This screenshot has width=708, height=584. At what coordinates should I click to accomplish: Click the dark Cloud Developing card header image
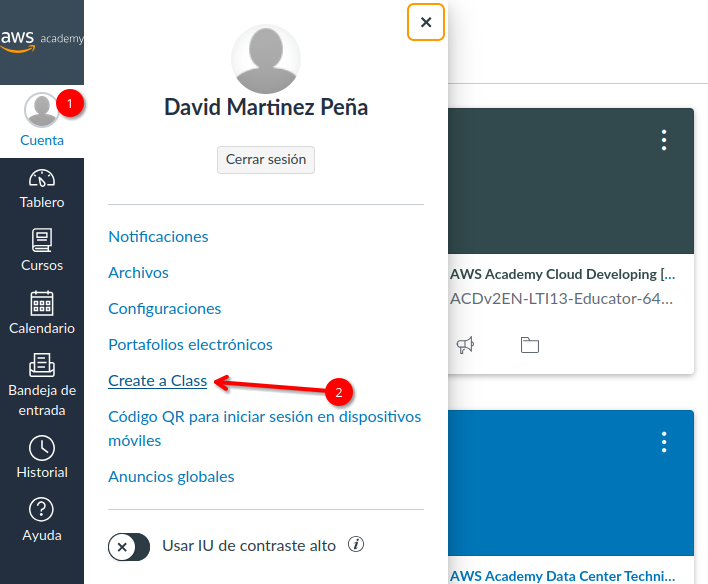(571, 181)
